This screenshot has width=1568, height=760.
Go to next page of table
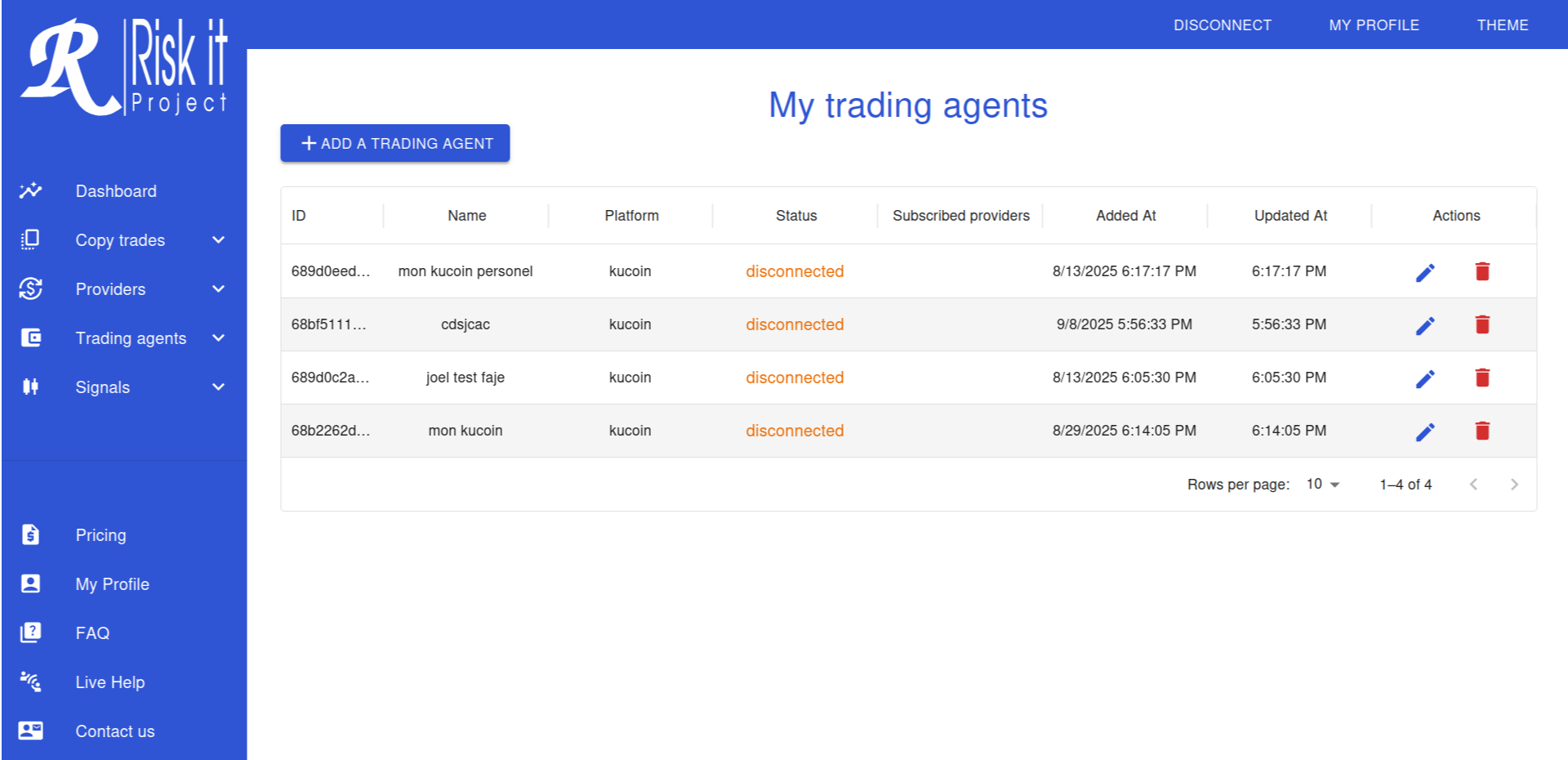coord(1514,485)
